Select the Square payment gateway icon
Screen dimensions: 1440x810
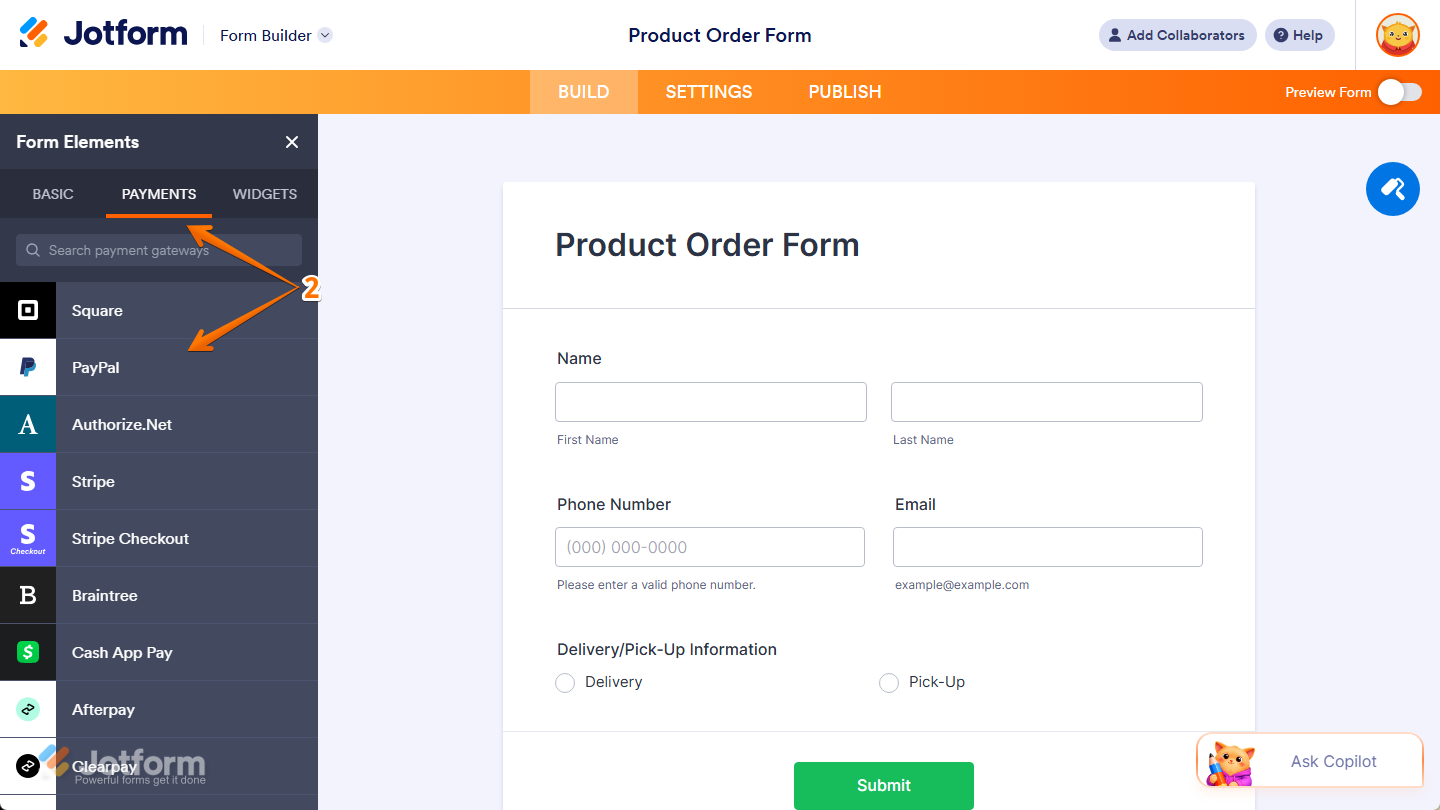(x=27, y=310)
